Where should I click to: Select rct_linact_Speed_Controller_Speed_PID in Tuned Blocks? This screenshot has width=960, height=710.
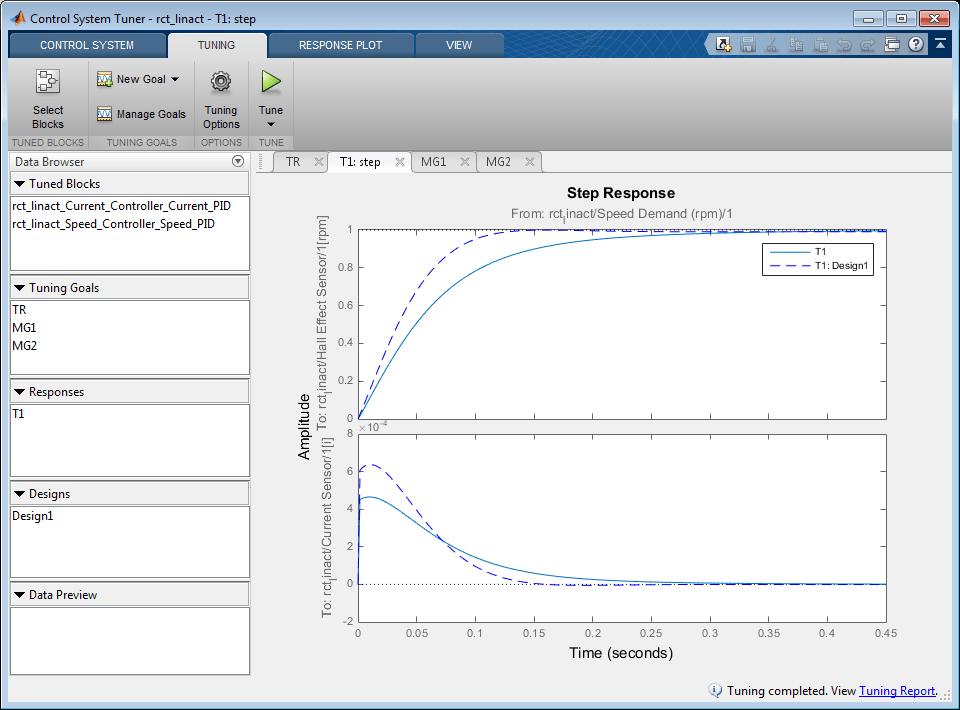113,224
